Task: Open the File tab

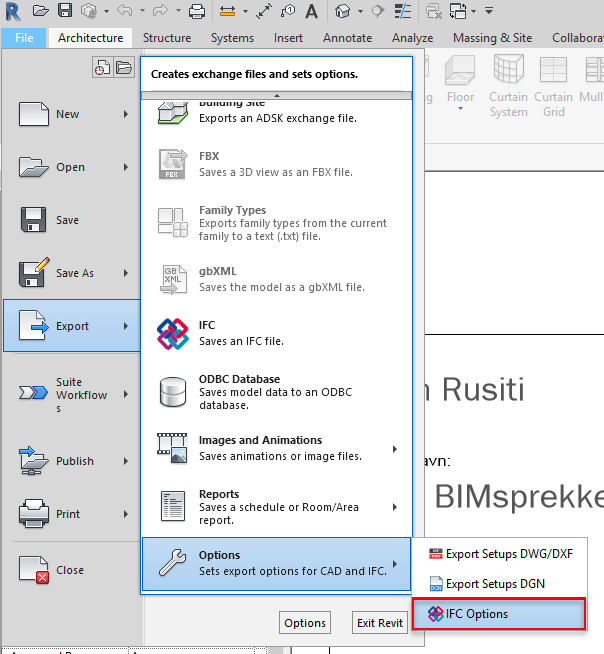Action: coord(24,38)
